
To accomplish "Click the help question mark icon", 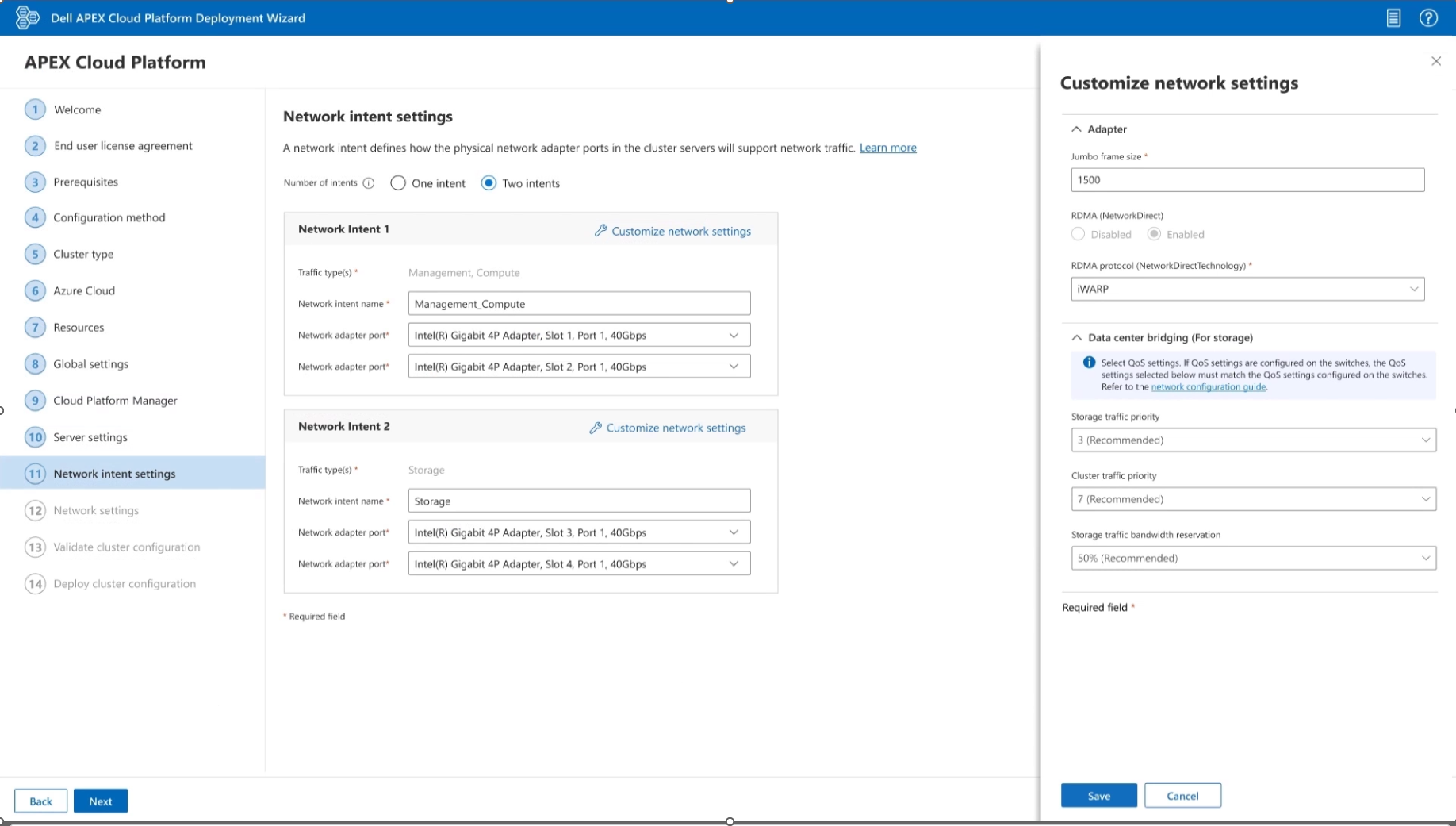I will pos(1428,17).
